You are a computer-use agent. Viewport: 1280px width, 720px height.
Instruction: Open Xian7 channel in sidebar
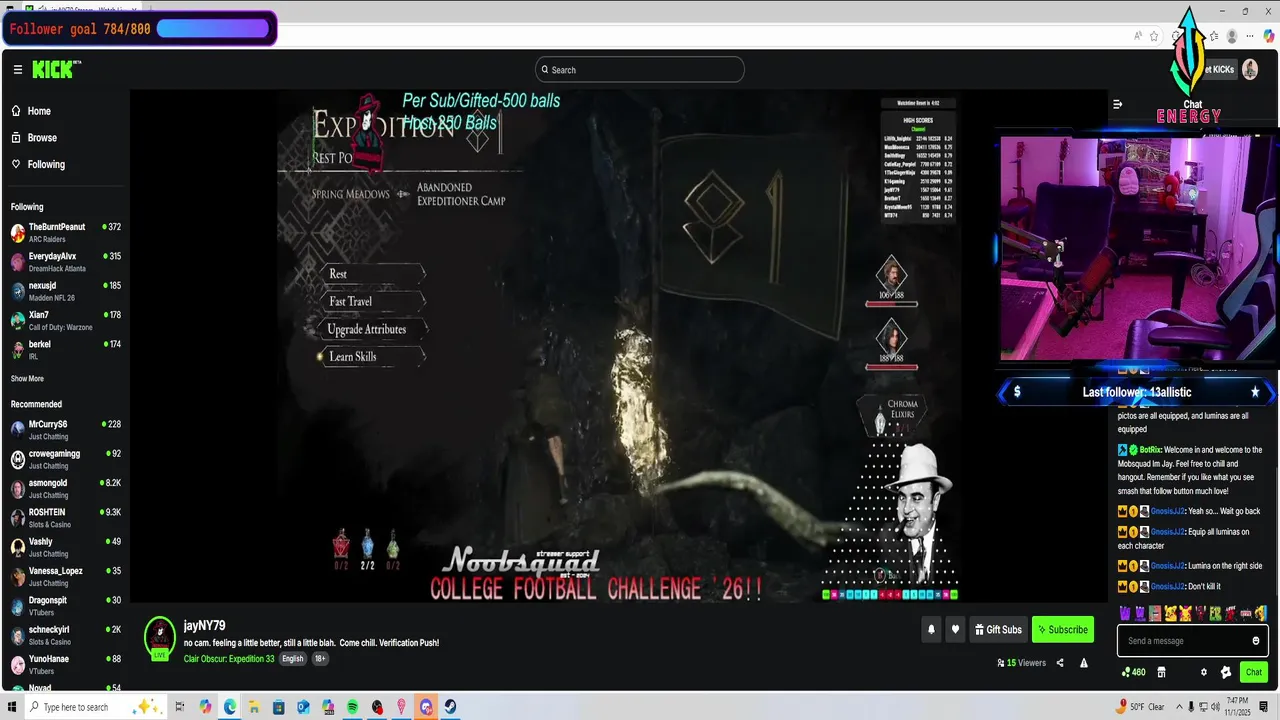click(66, 320)
